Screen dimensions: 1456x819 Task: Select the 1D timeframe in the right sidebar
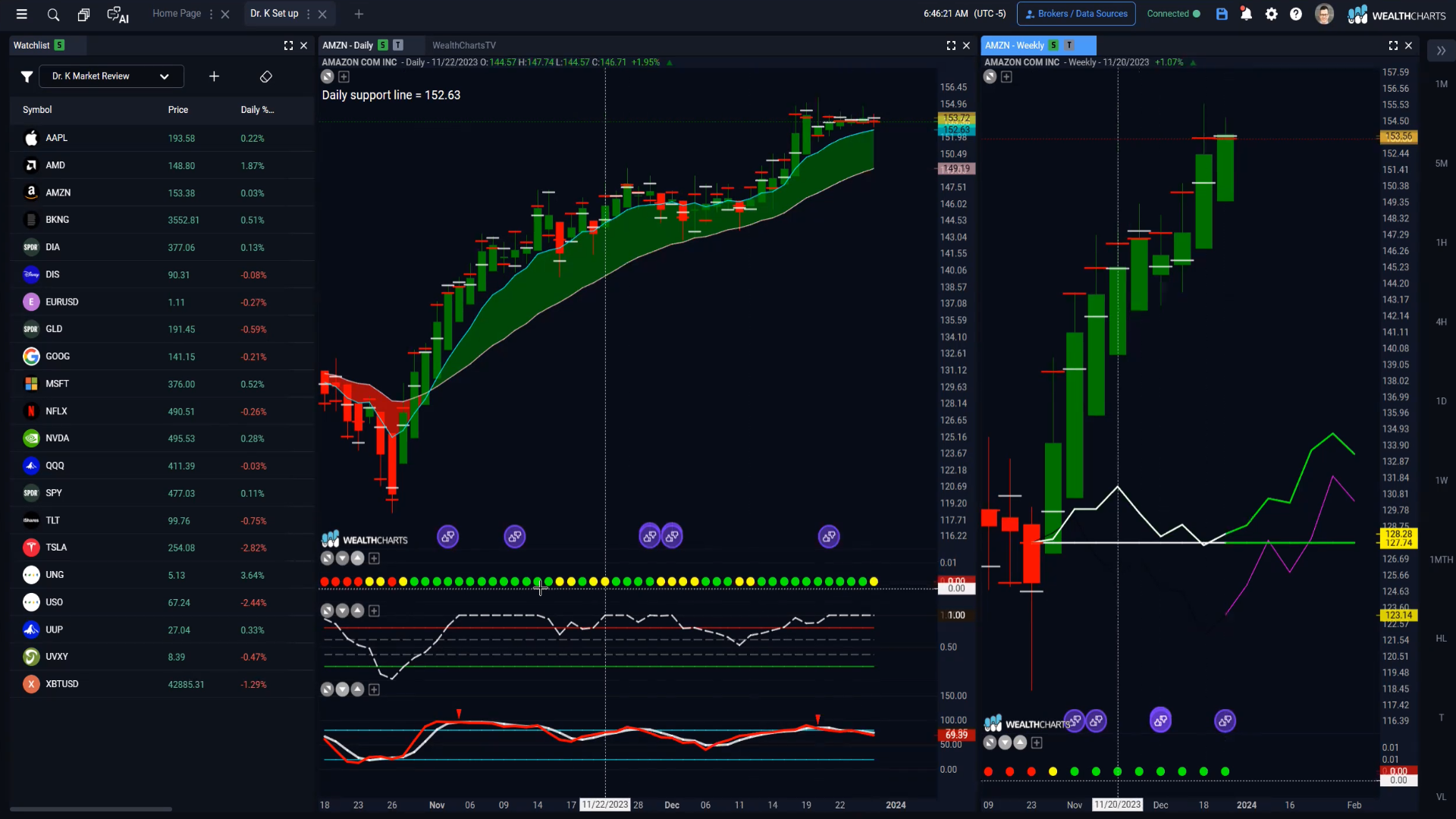(x=1441, y=402)
